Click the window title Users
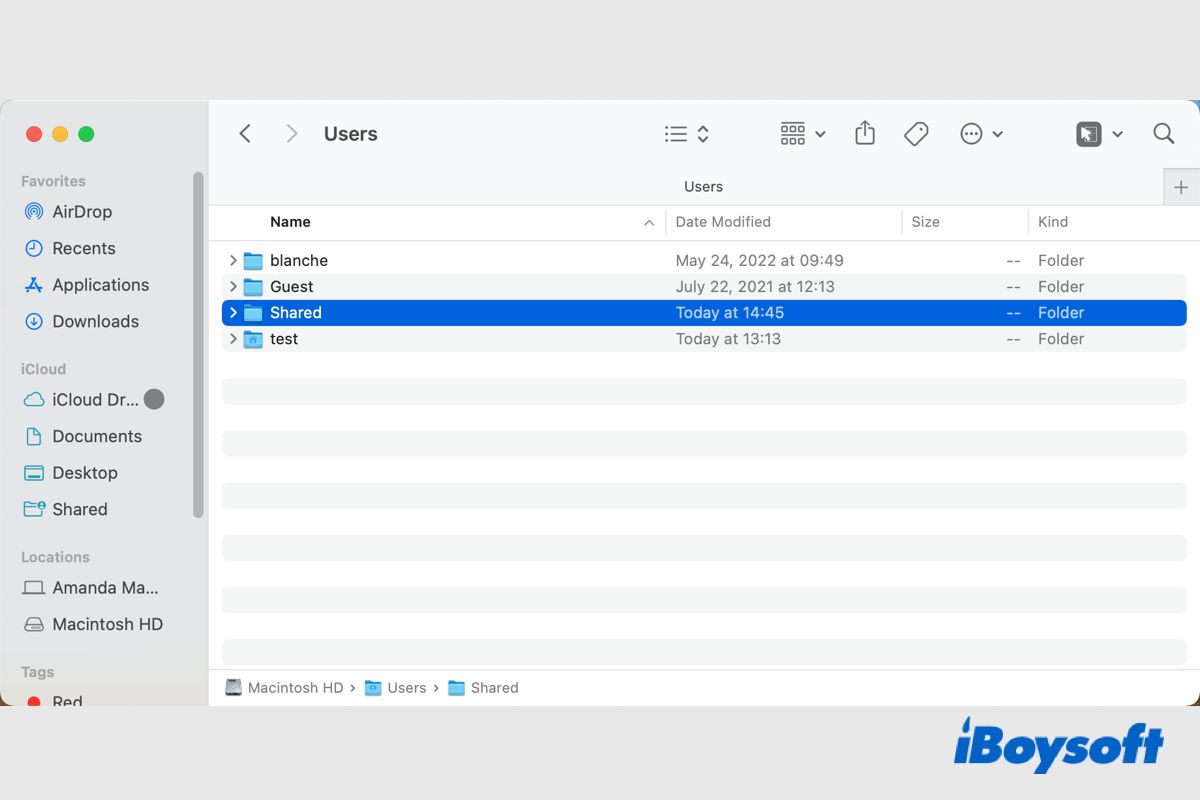Viewport: 1200px width, 800px height. pyautogui.click(x=351, y=134)
